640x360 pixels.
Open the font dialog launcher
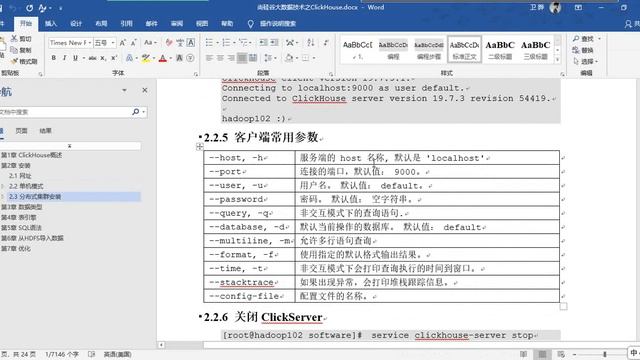coord(196,74)
